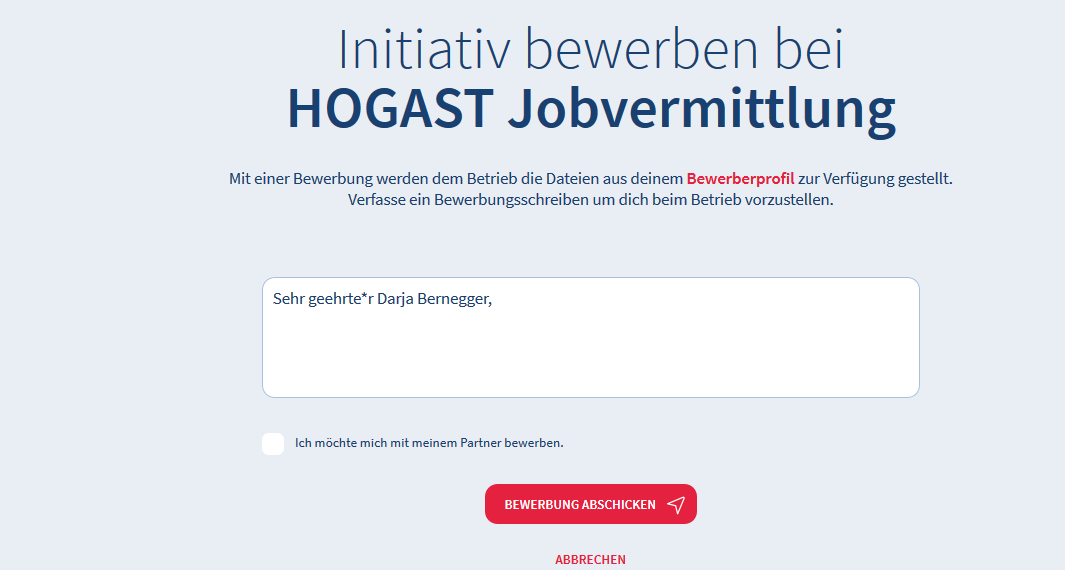
Task: Click the Abbrechen link
Action: [x=590, y=559]
